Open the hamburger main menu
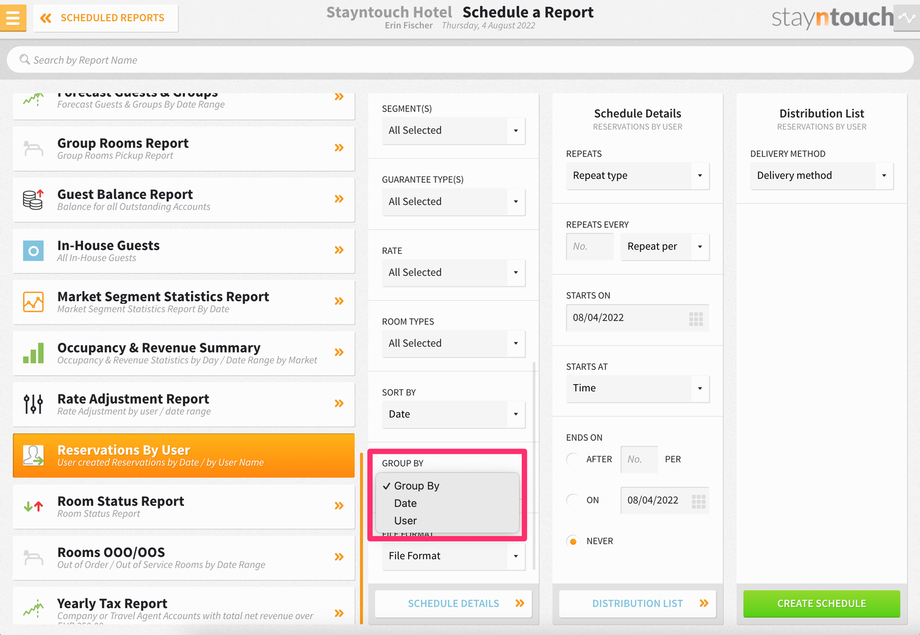This screenshot has width=920, height=635. (12, 18)
